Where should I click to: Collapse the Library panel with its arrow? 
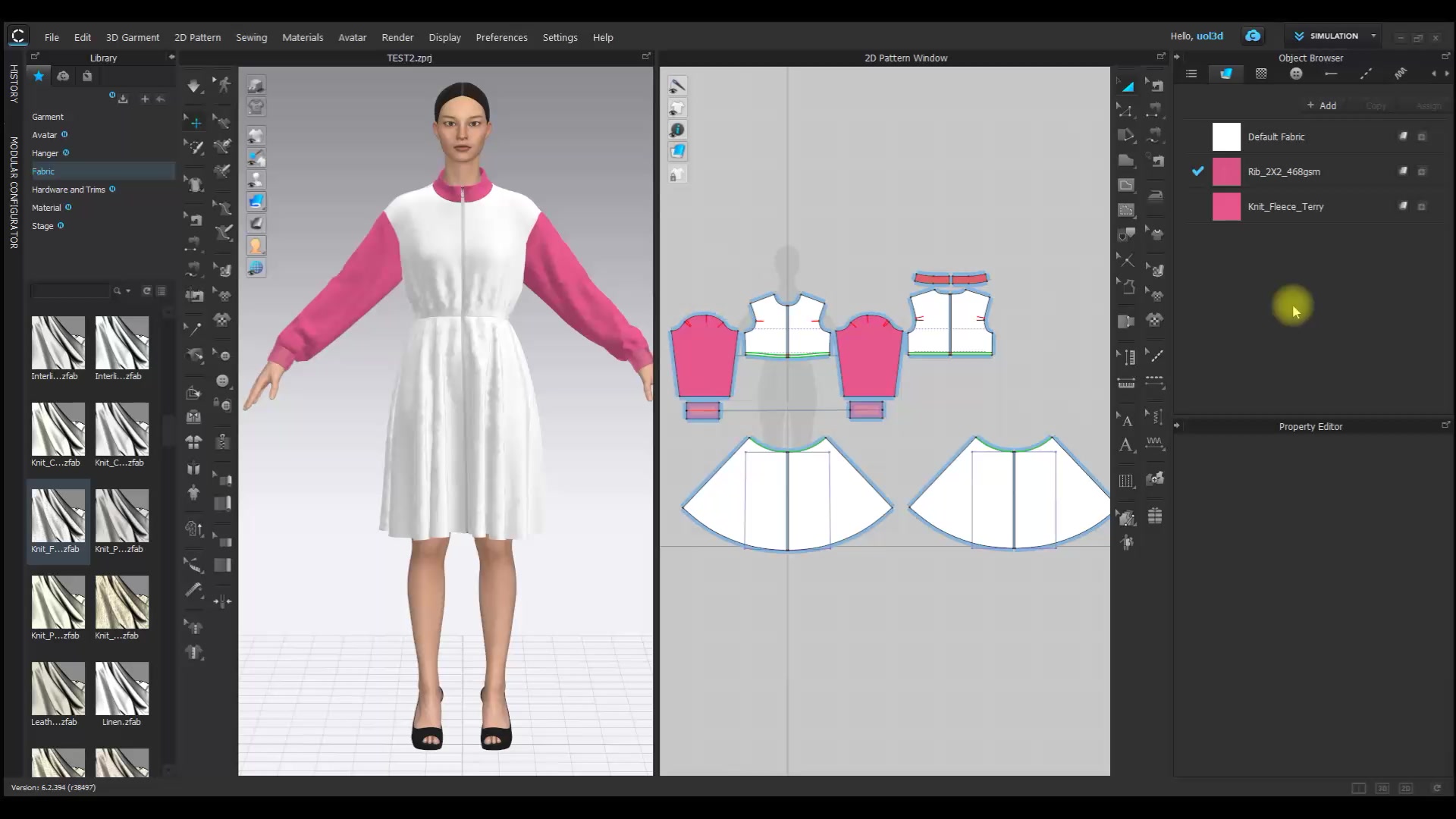click(x=171, y=57)
